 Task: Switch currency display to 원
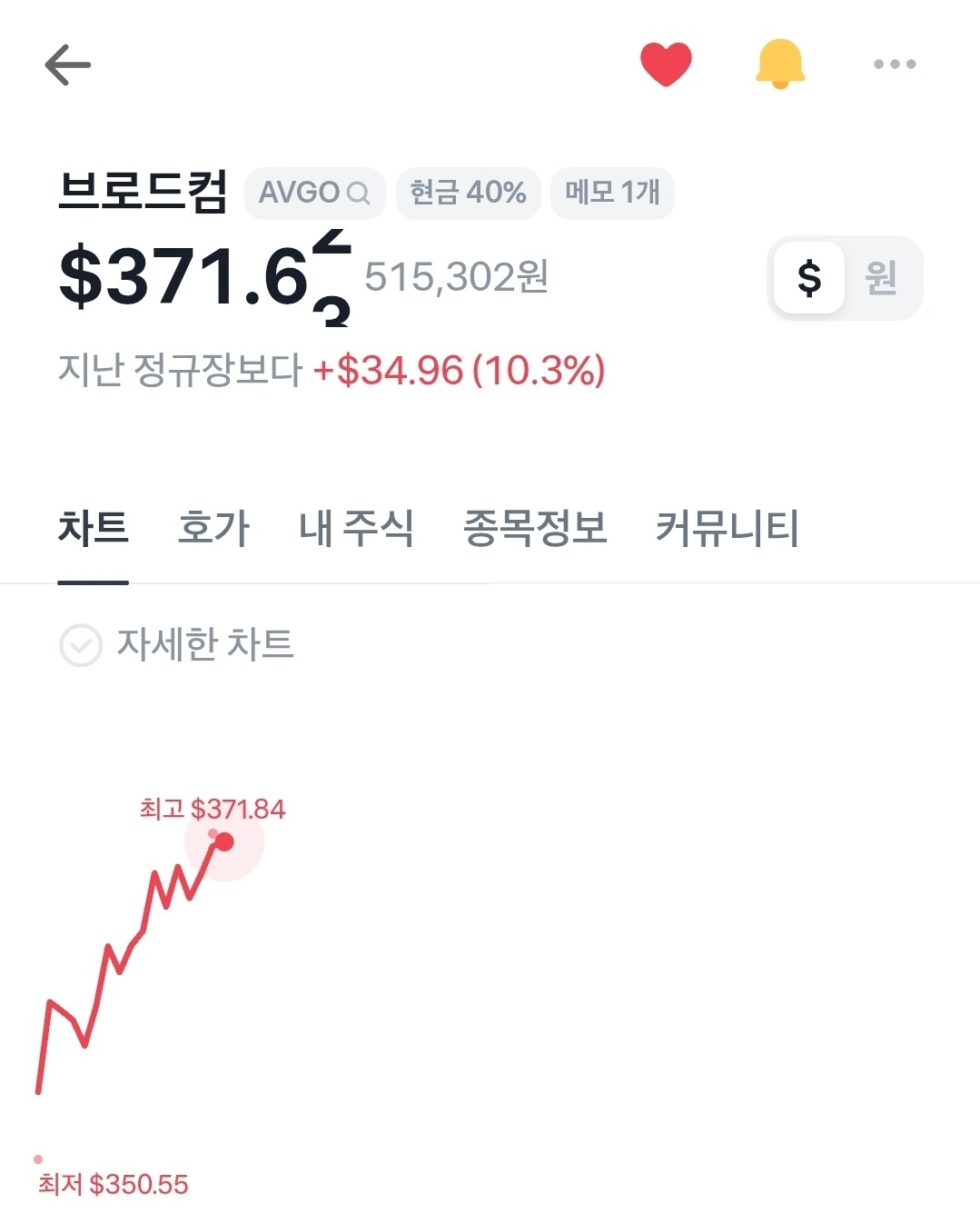pyautogui.click(x=881, y=278)
